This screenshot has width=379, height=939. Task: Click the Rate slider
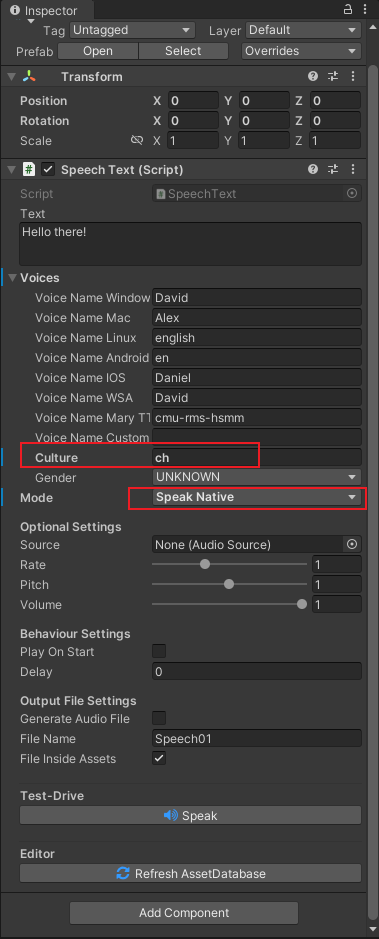tap(229, 564)
